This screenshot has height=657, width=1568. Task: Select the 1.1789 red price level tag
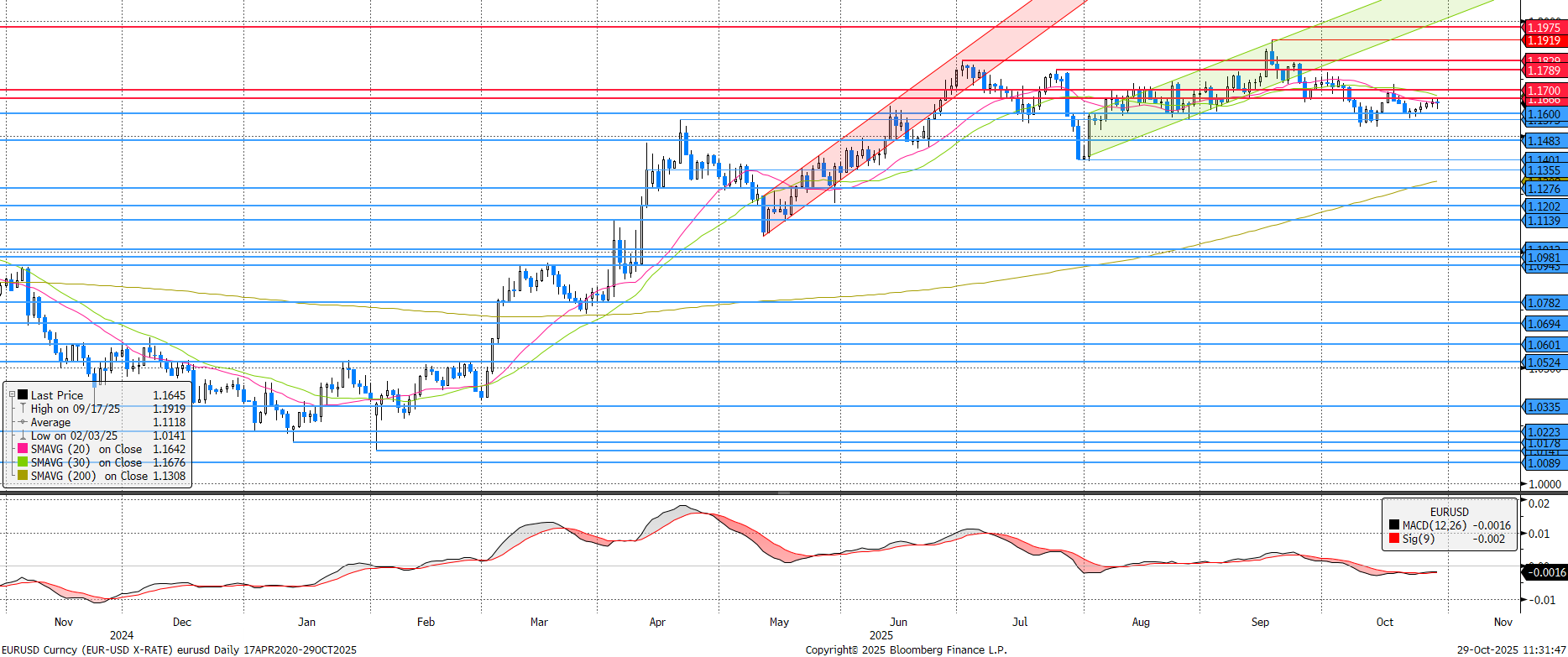coord(1543,71)
